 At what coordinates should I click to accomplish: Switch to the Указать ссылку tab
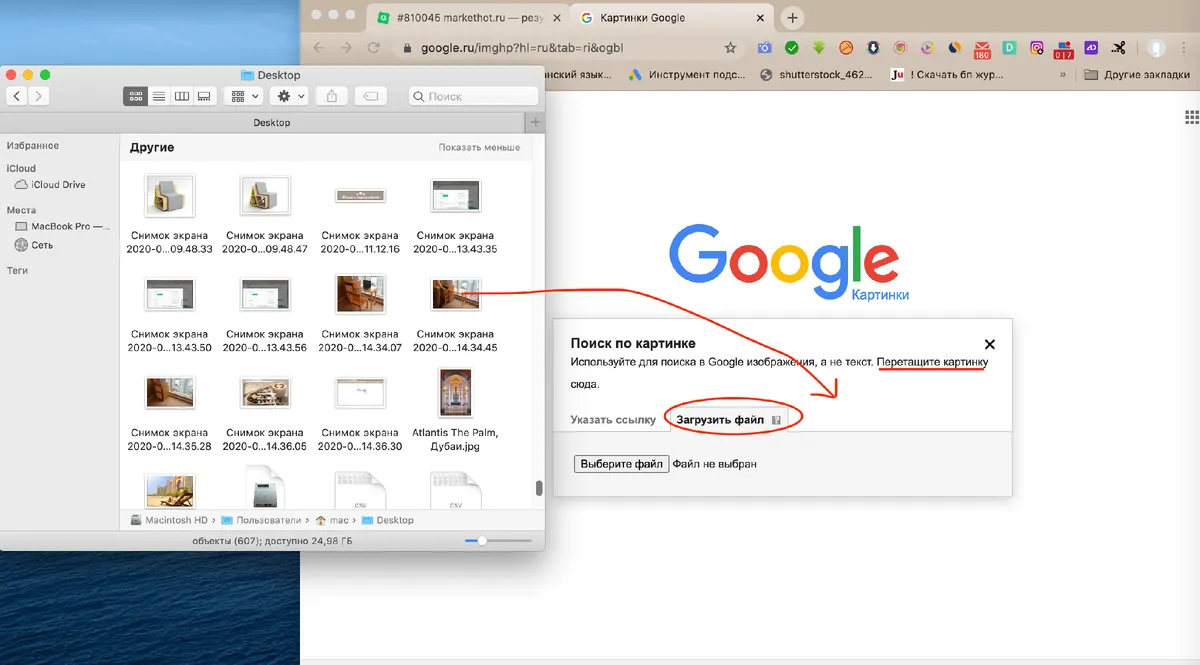point(613,420)
